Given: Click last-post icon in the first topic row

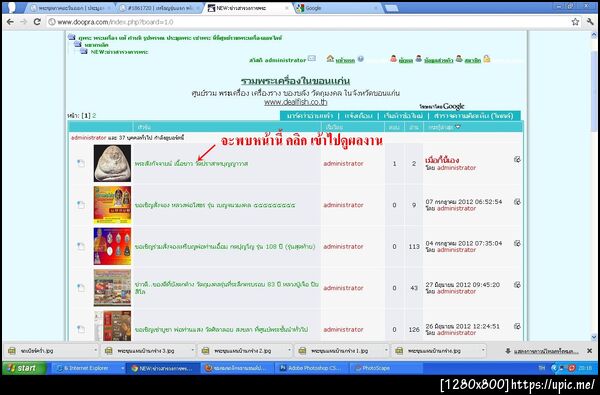Looking at the screenshot, I should 517,160.
